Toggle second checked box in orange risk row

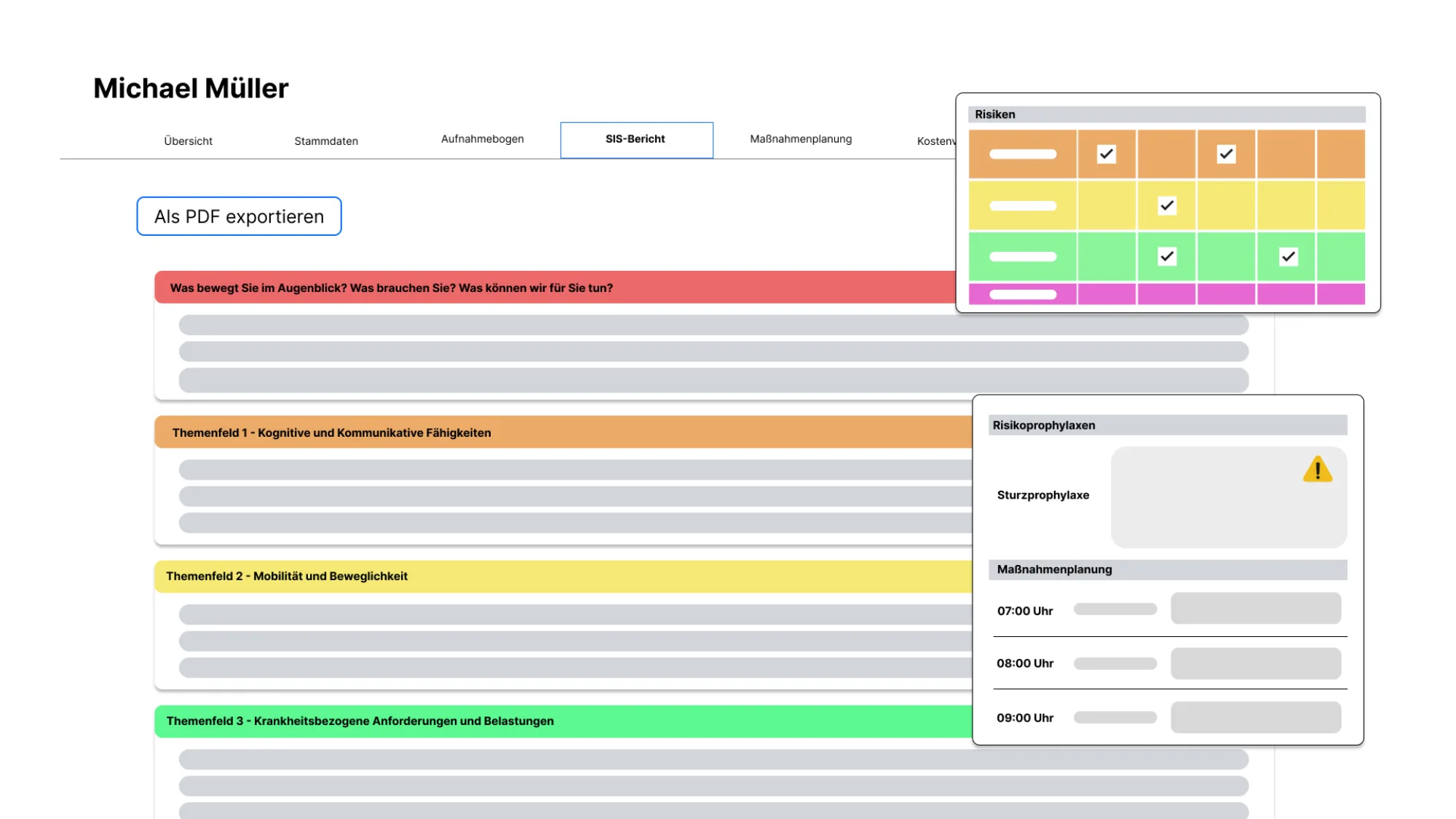point(1227,154)
